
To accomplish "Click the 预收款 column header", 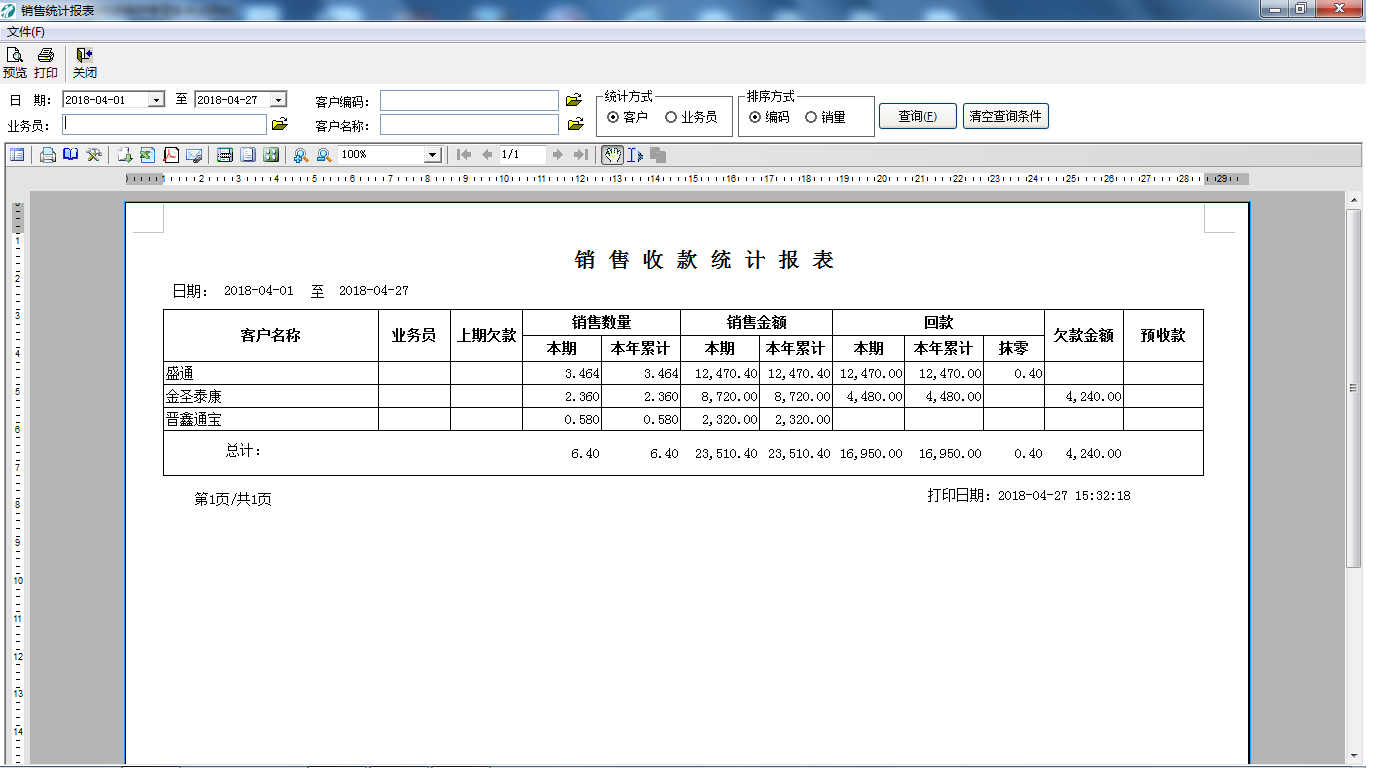I will [x=1163, y=336].
